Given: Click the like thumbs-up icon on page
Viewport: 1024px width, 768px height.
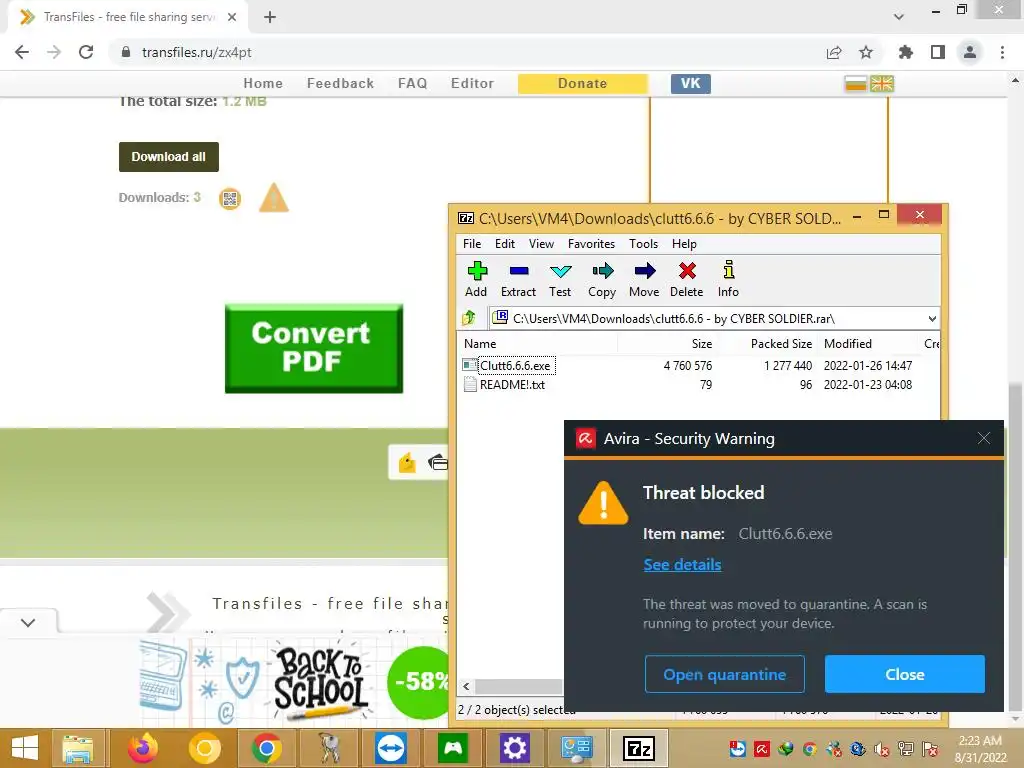Looking at the screenshot, I should point(408,462).
